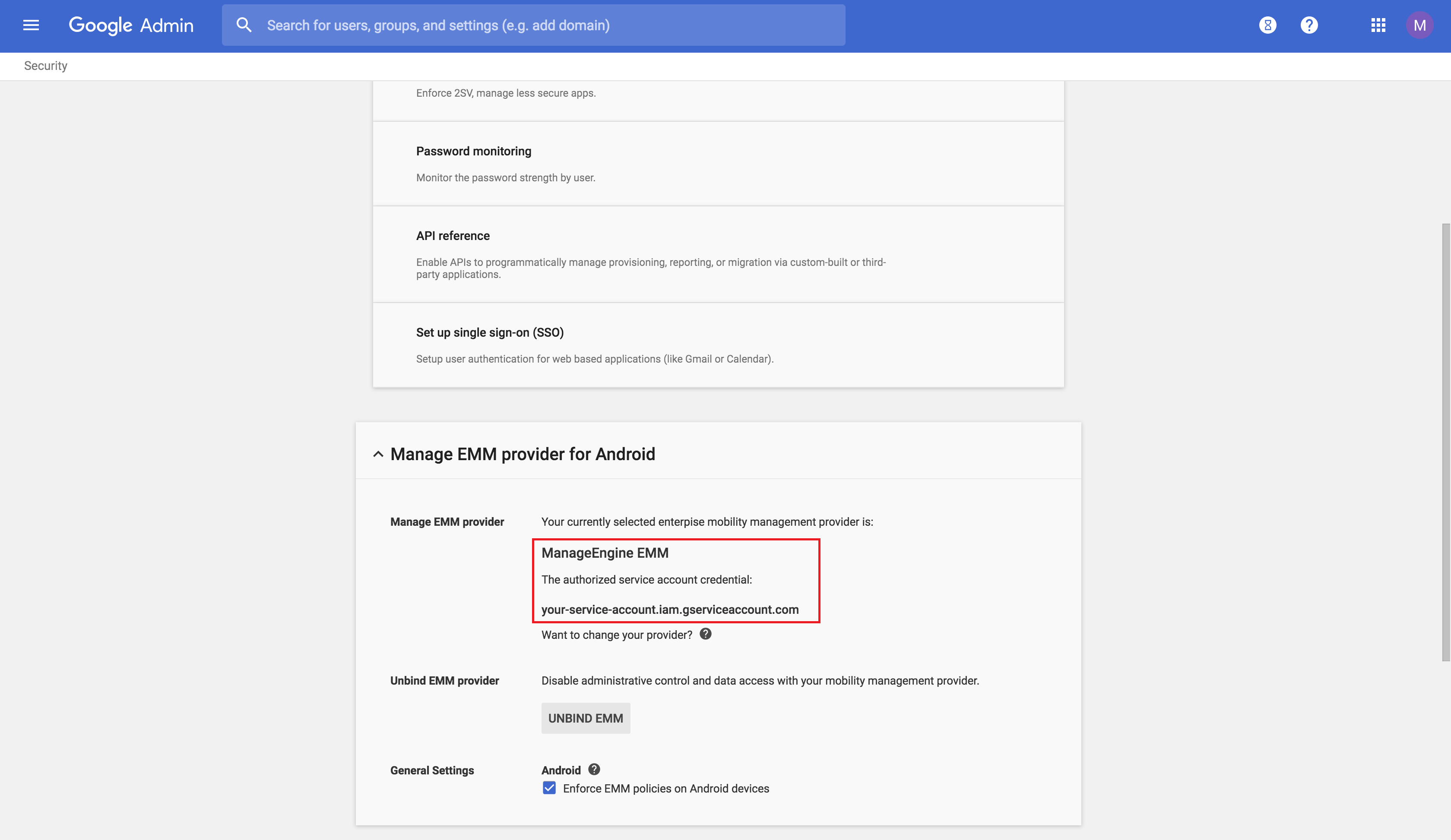
Task: Select the Security breadcrumb
Action: tap(45, 66)
